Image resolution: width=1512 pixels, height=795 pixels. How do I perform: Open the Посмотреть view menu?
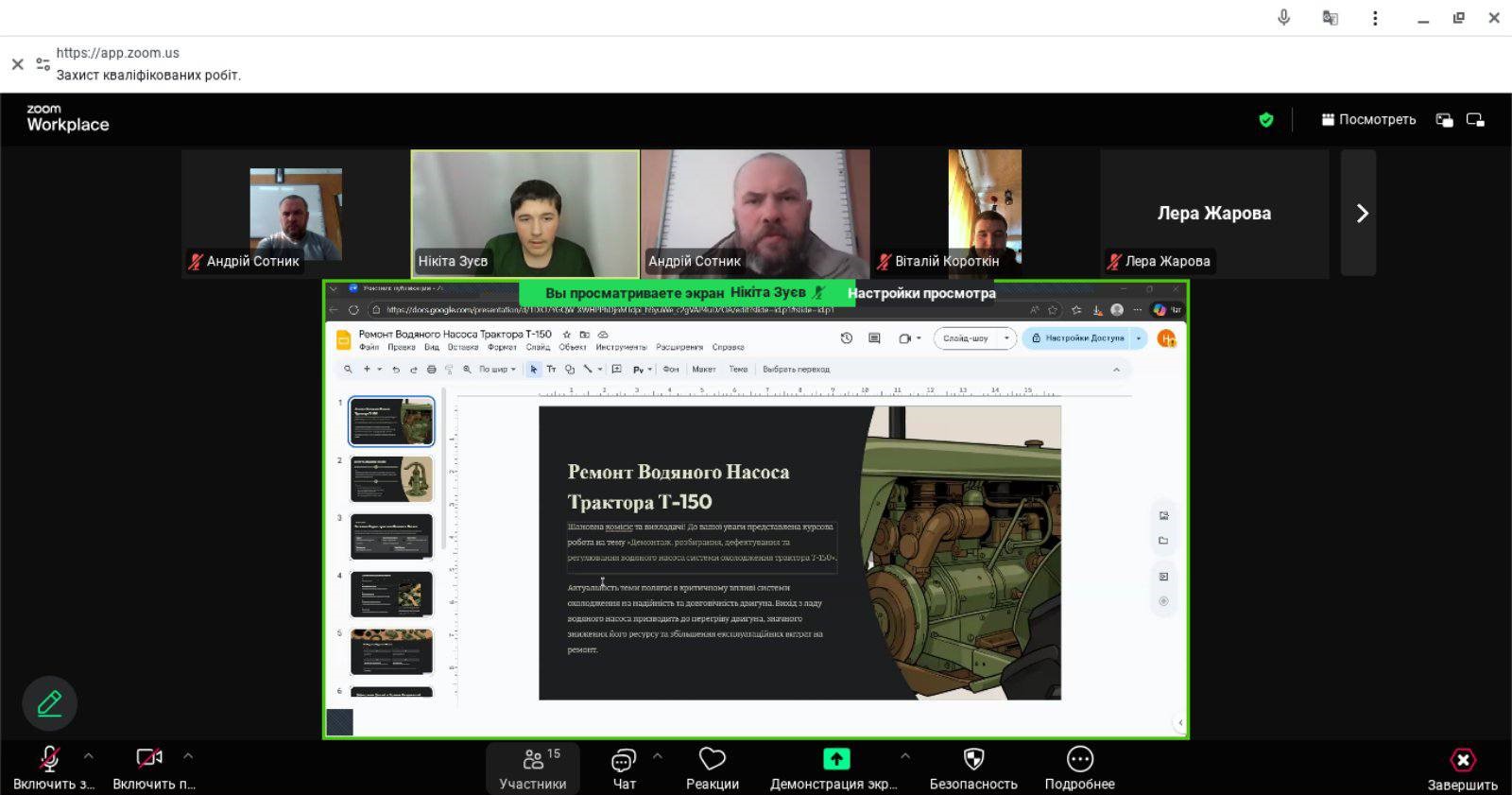(1368, 120)
